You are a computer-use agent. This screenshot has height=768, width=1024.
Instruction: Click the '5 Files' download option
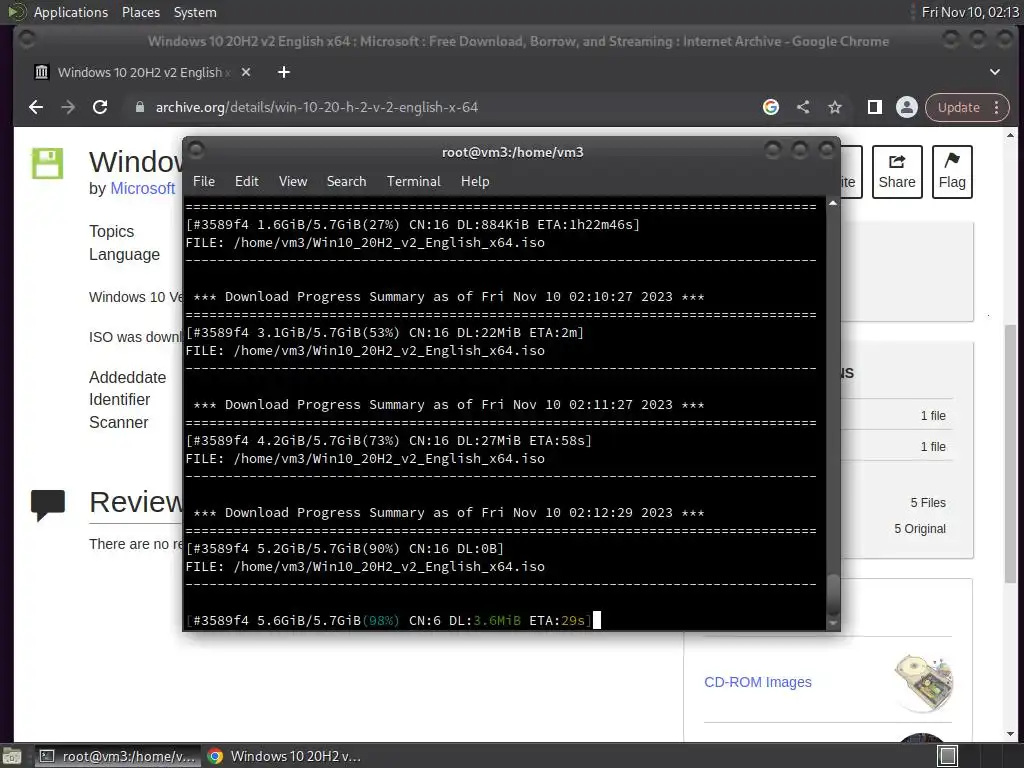click(927, 503)
